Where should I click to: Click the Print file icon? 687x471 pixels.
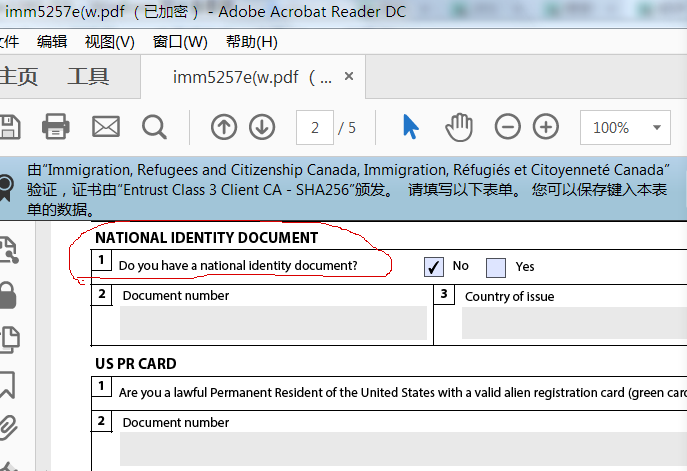click(x=55, y=127)
